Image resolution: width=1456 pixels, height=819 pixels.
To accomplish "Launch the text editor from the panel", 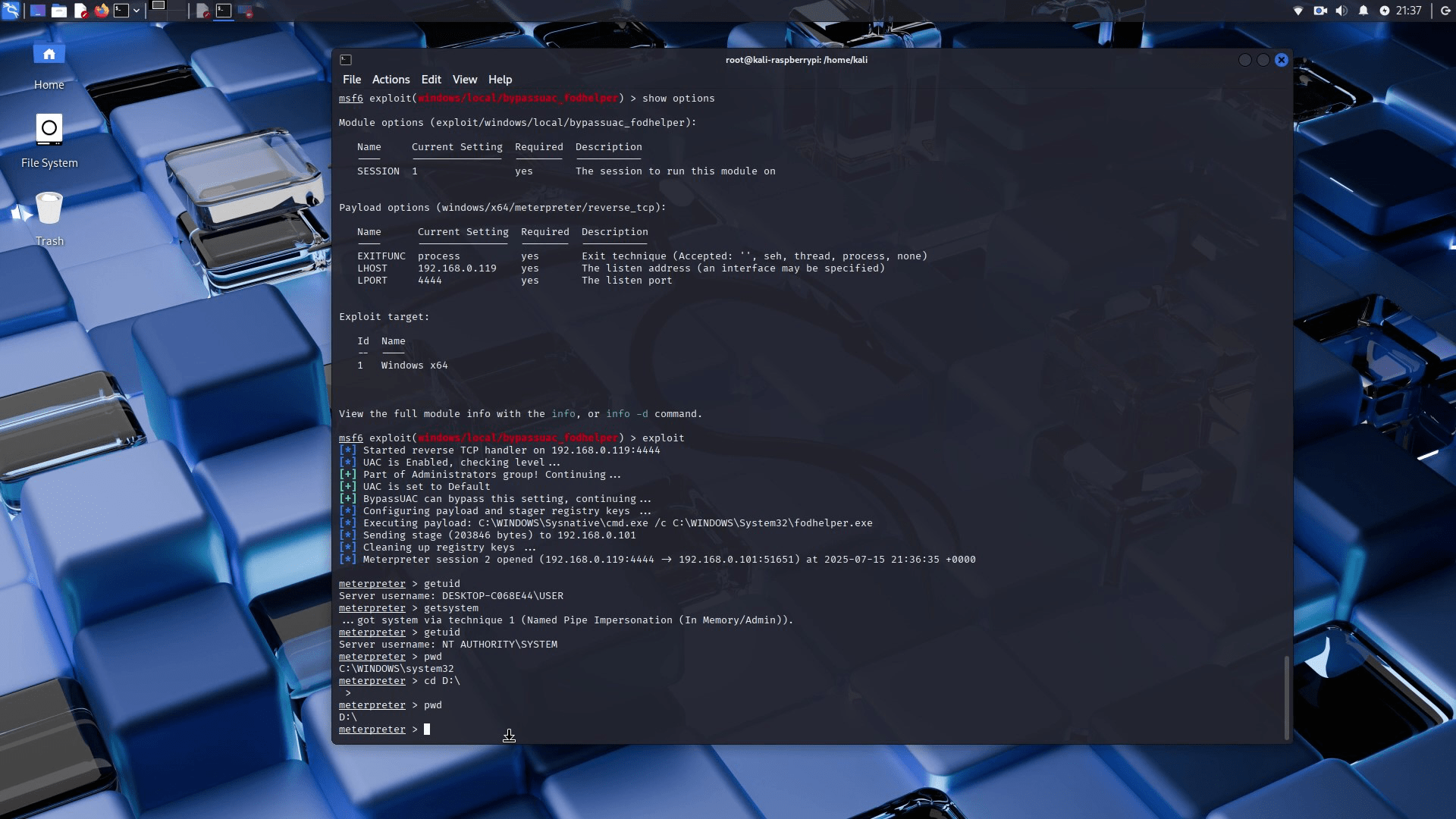I will coord(80,11).
